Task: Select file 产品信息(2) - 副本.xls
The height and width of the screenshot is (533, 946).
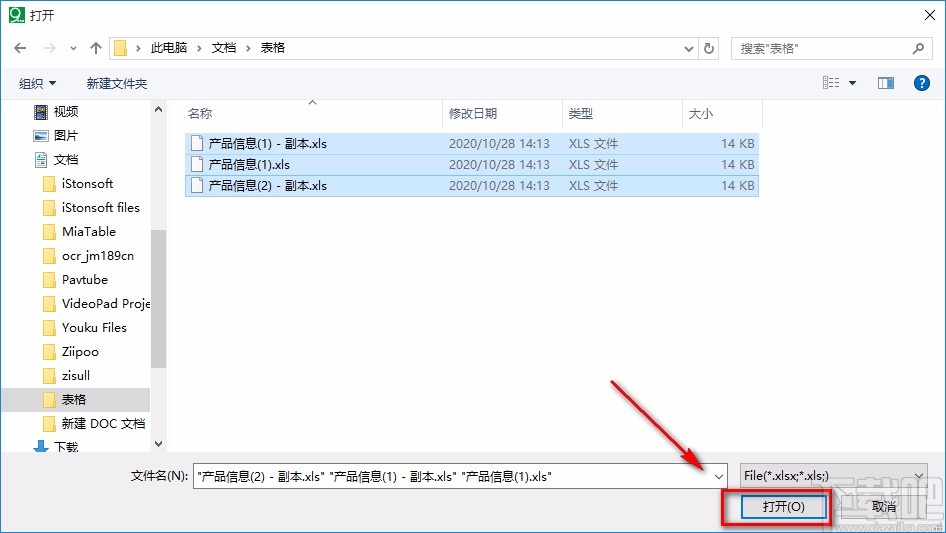Action: [471, 186]
